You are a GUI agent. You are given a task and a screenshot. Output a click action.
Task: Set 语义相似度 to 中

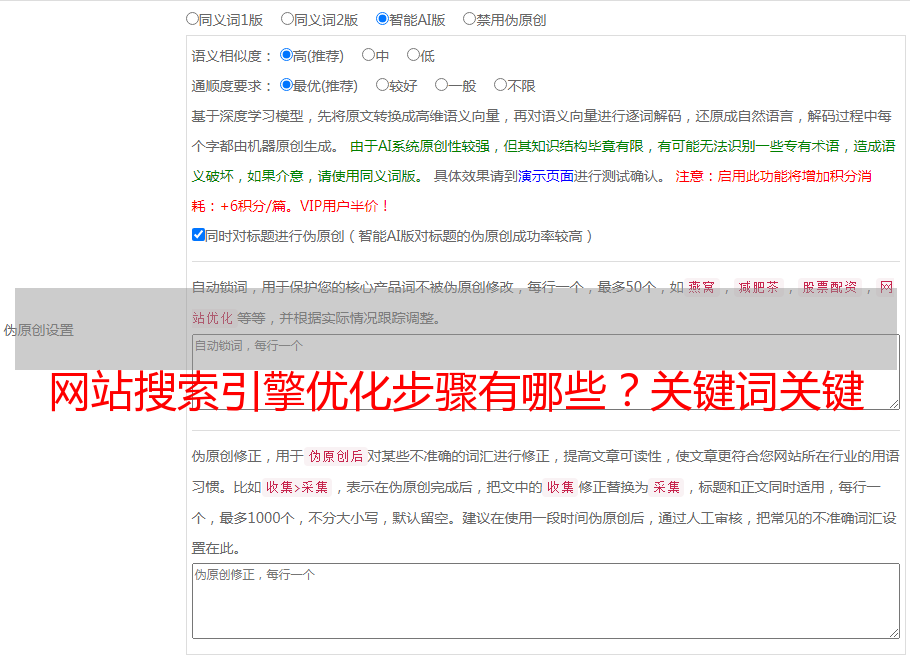click(x=368, y=55)
